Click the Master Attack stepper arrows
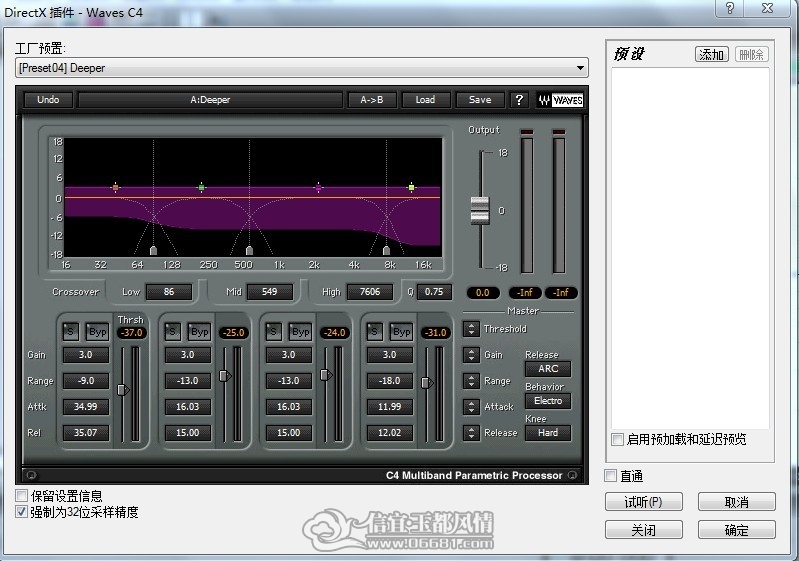 [471, 407]
